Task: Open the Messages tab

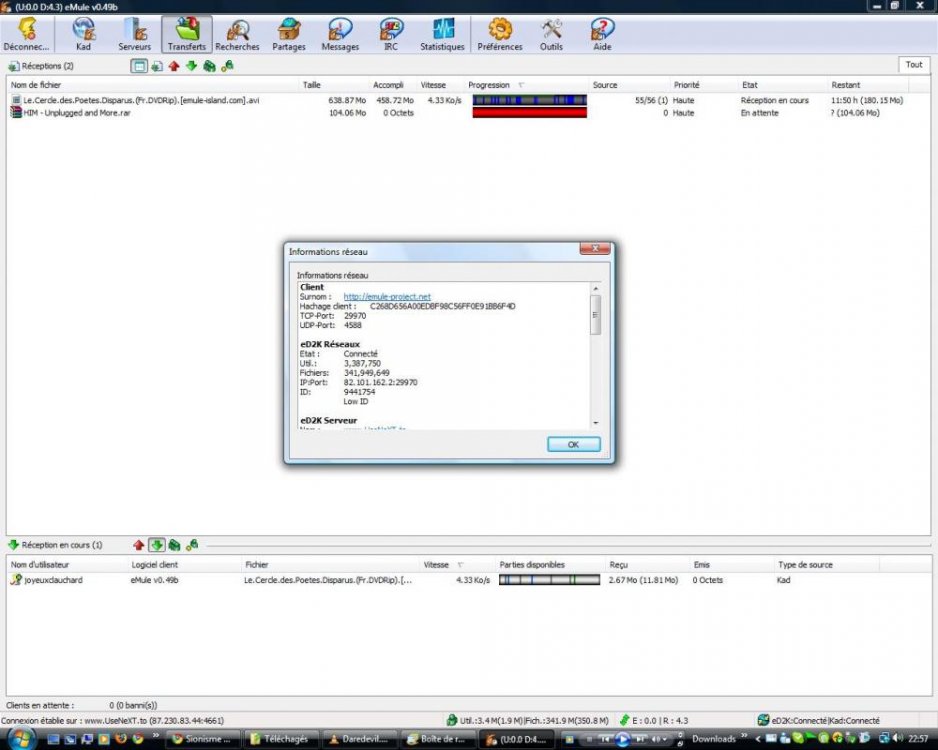Action: point(339,33)
